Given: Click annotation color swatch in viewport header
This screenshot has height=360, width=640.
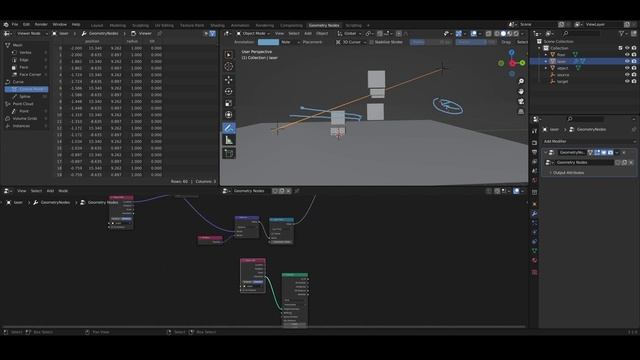Looking at the screenshot, I should [268, 42].
